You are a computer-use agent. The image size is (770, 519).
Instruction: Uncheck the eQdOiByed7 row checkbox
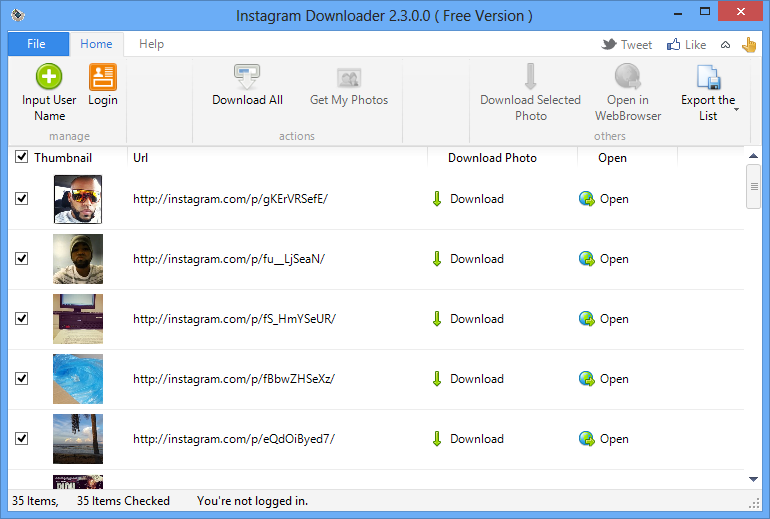21,438
